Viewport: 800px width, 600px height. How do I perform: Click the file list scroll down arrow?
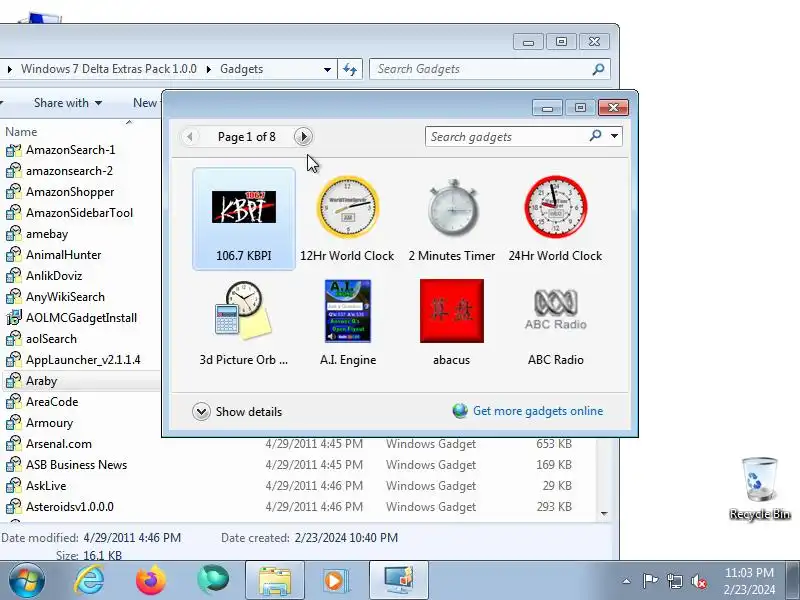[604, 513]
